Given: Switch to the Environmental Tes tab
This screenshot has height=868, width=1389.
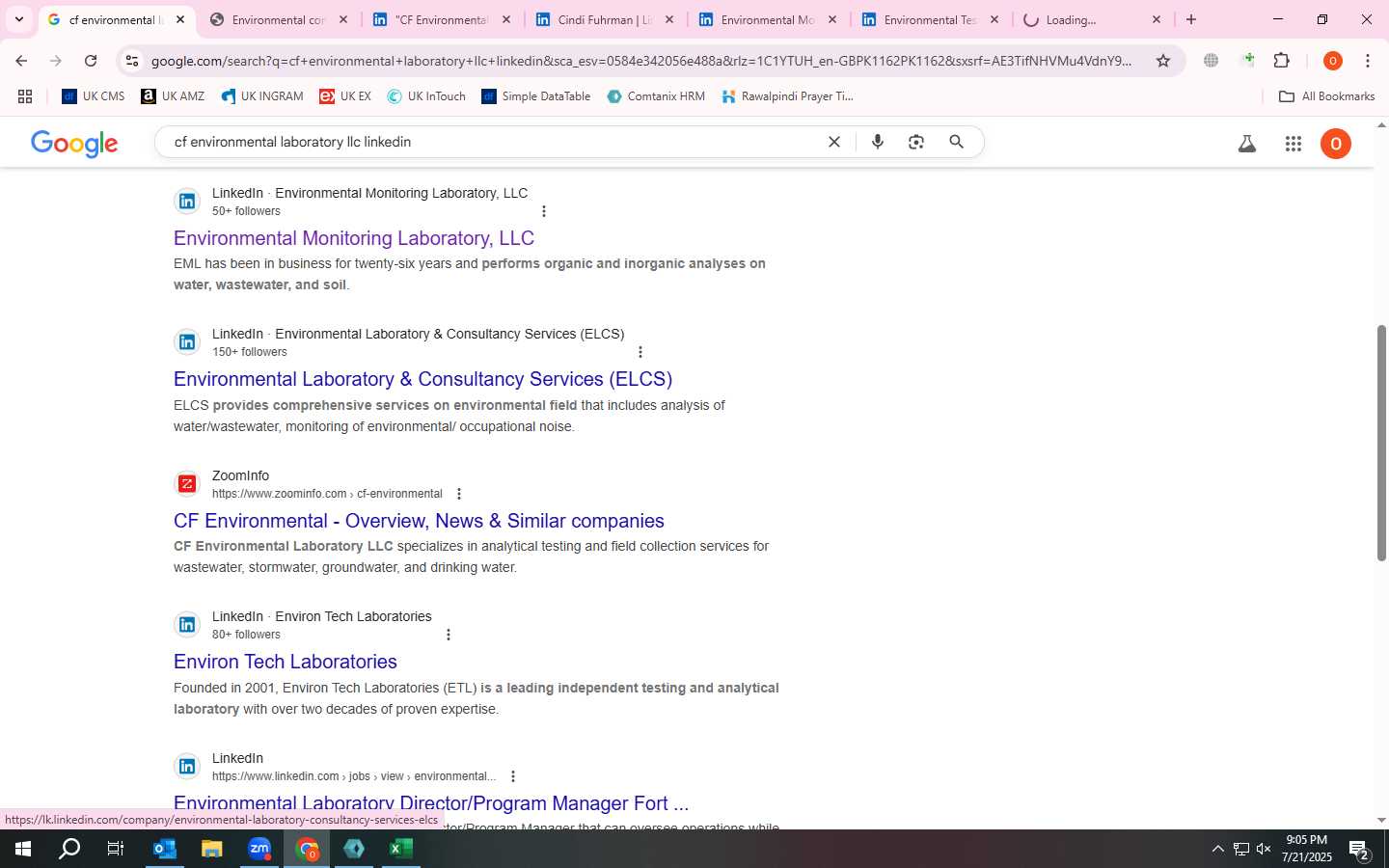Looking at the screenshot, I should click(x=930, y=19).
